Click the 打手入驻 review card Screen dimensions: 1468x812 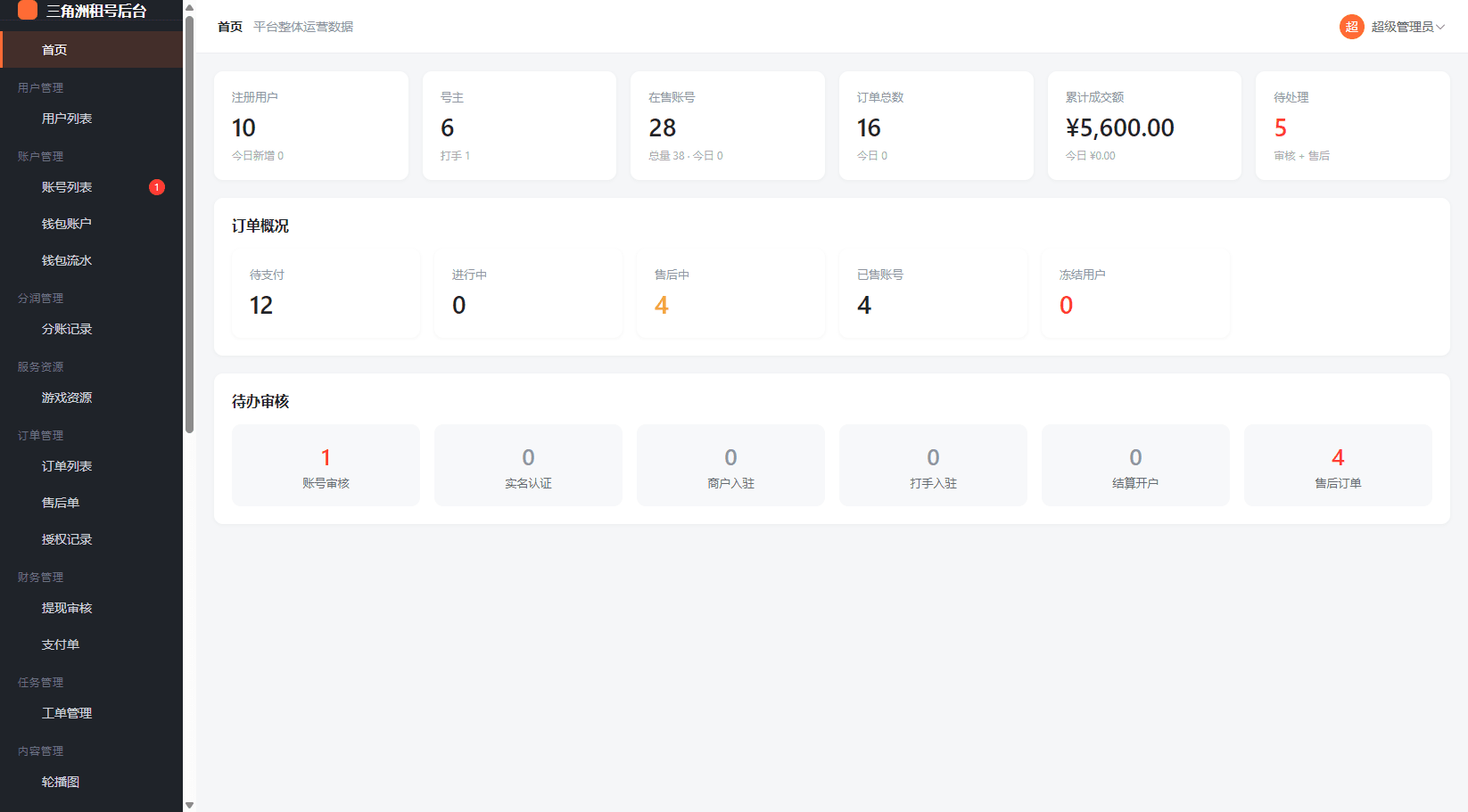click(x=933, y=465)
